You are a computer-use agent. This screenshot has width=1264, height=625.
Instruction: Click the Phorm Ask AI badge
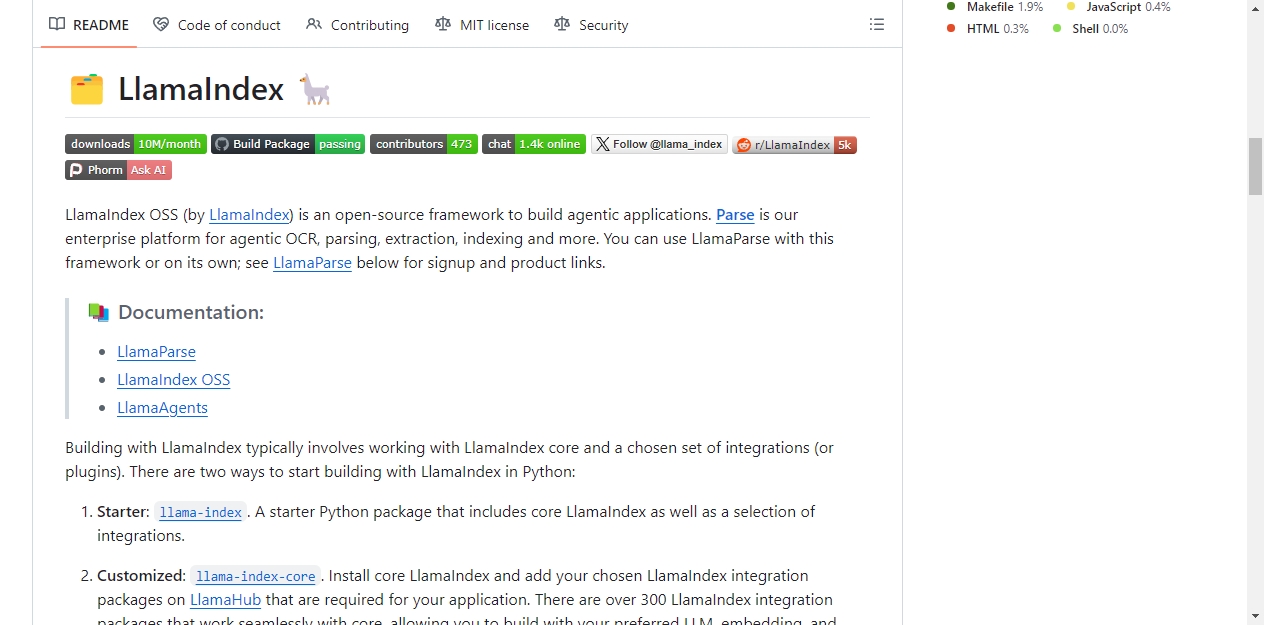point(118,170)
